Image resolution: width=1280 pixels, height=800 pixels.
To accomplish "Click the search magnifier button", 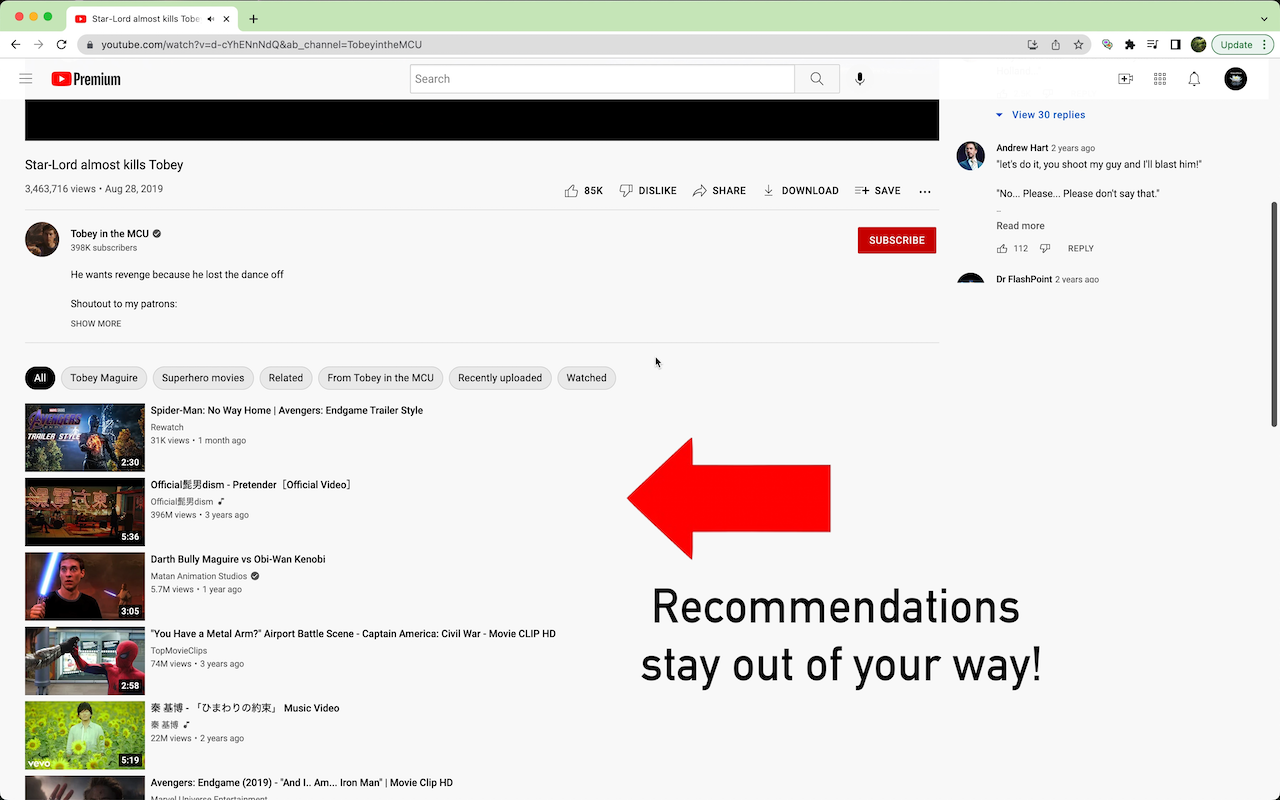I will [x=817, y=79].
